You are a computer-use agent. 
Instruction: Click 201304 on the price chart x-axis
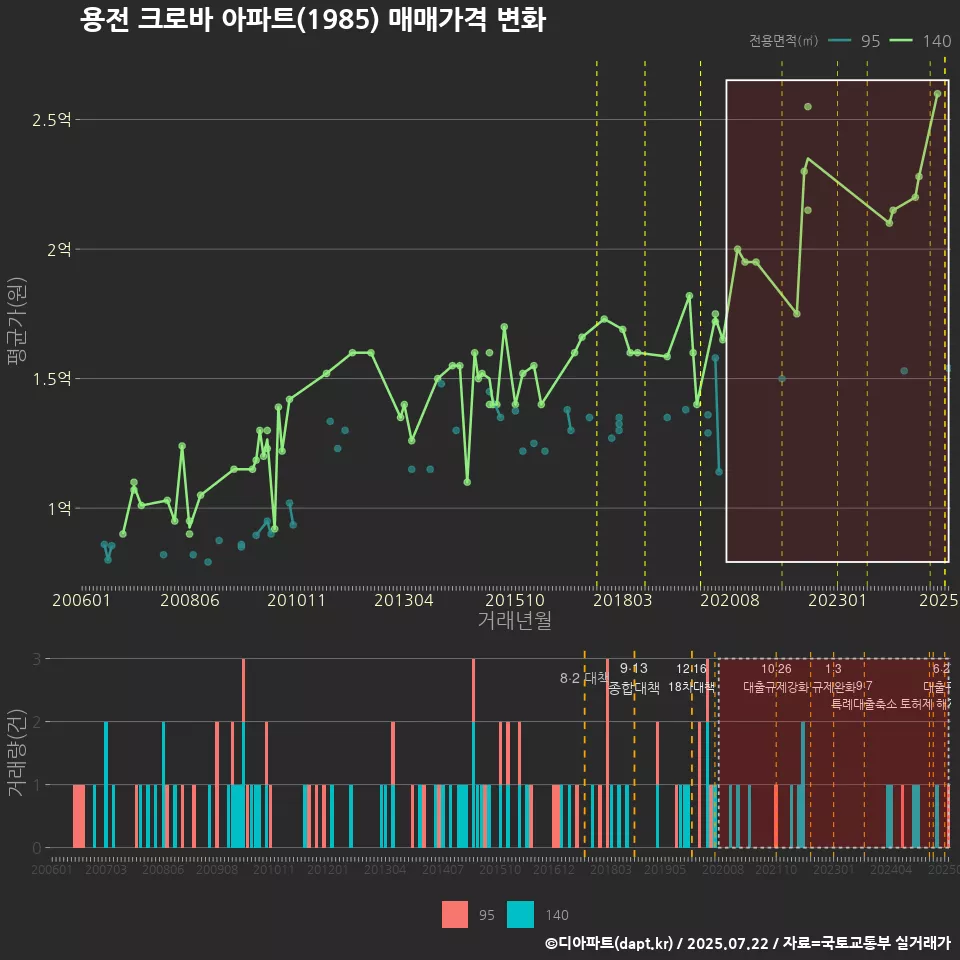tap(403, 600)
